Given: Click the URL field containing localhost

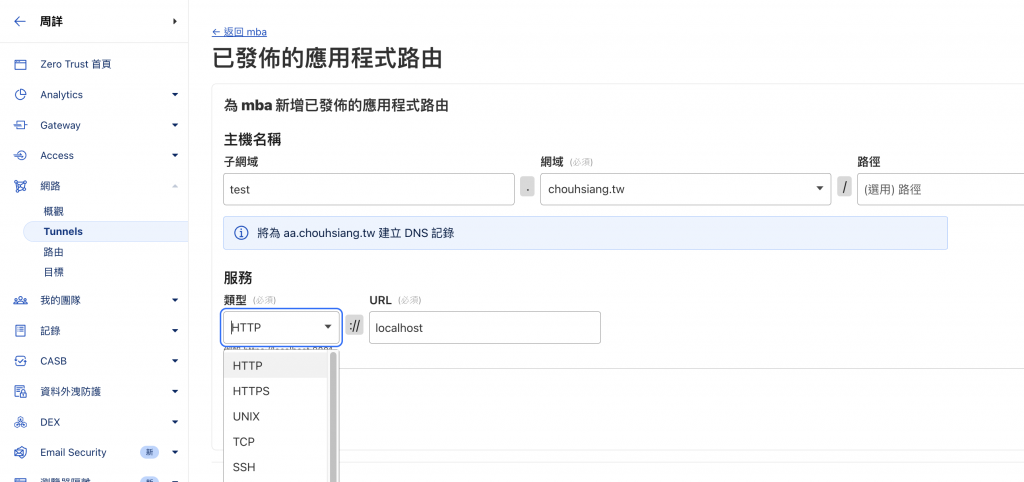Looking at the screenshot, I should tap(485, 327).
